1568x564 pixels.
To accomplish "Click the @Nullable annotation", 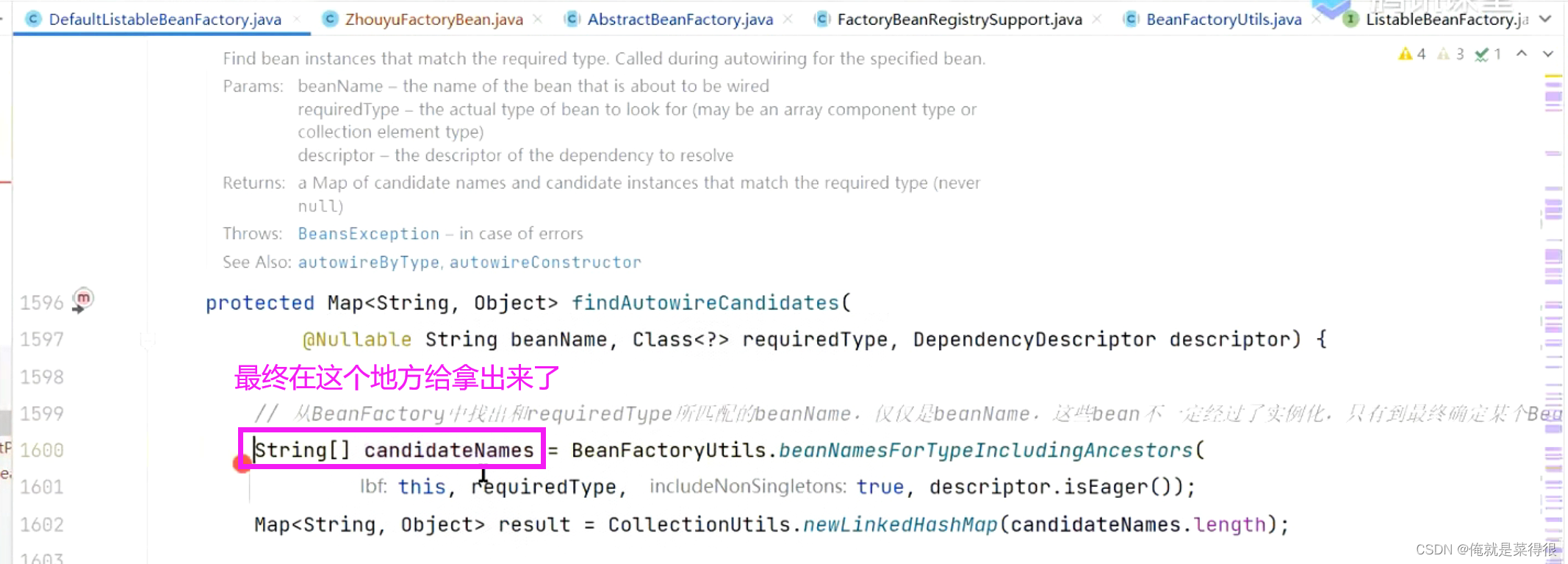I will [x=357, y=340].
